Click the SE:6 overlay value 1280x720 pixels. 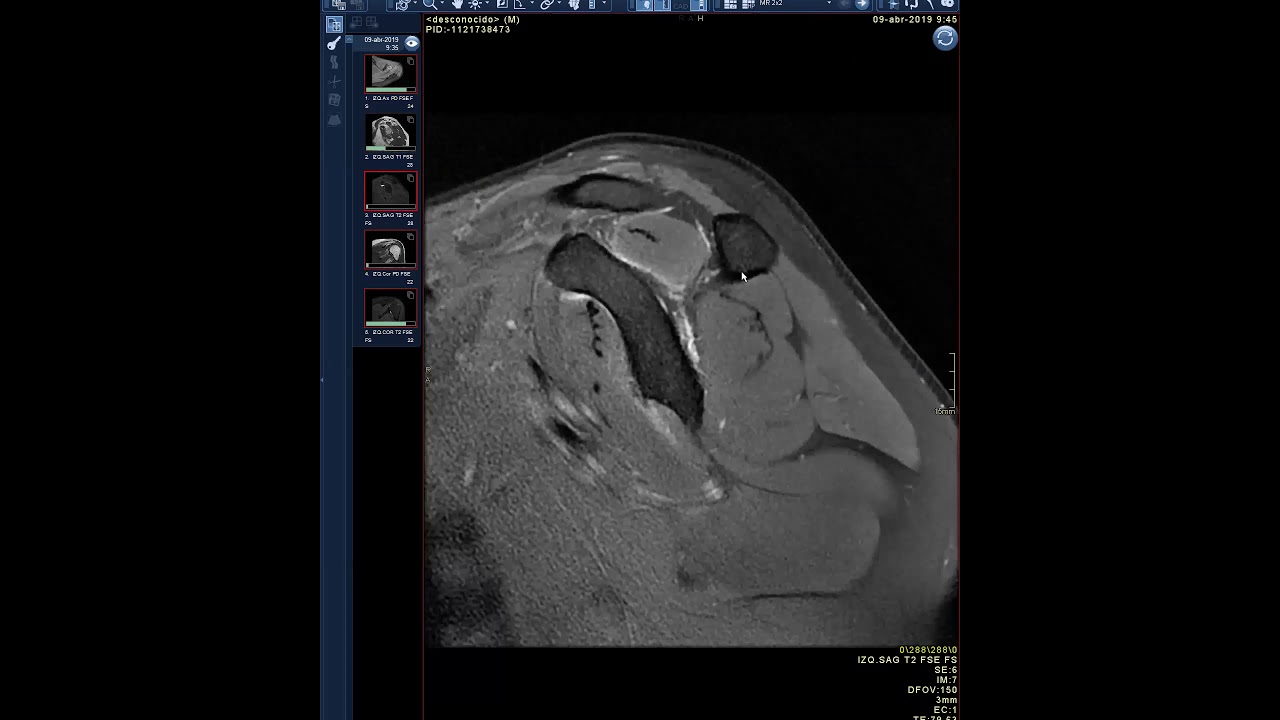[945, 670]
